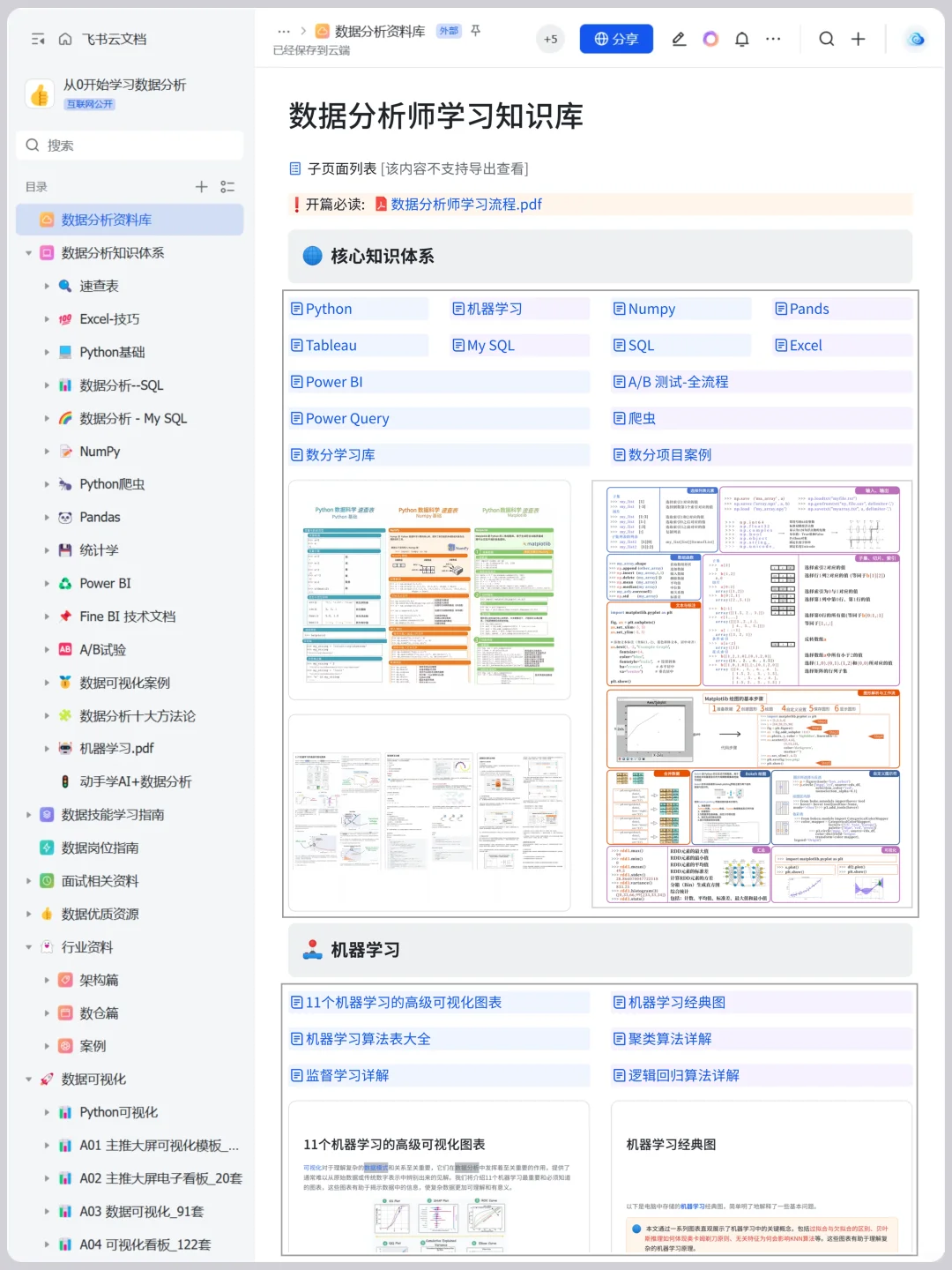The width and height of the screenshot is (952, 1270).
Task: Open the home icon beside 飞书云文档
Action: 65,39
